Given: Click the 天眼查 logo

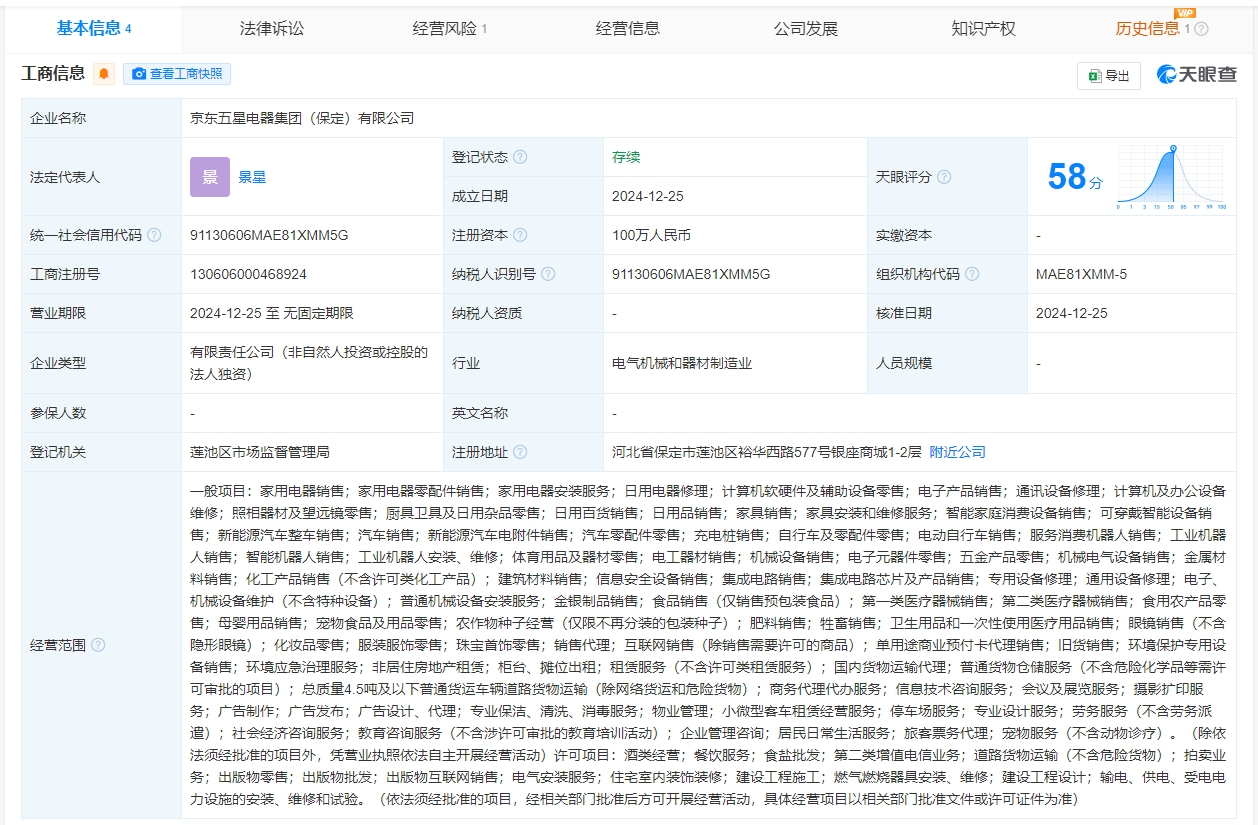Looking at the screenshot, I should tap(1197, 75).
